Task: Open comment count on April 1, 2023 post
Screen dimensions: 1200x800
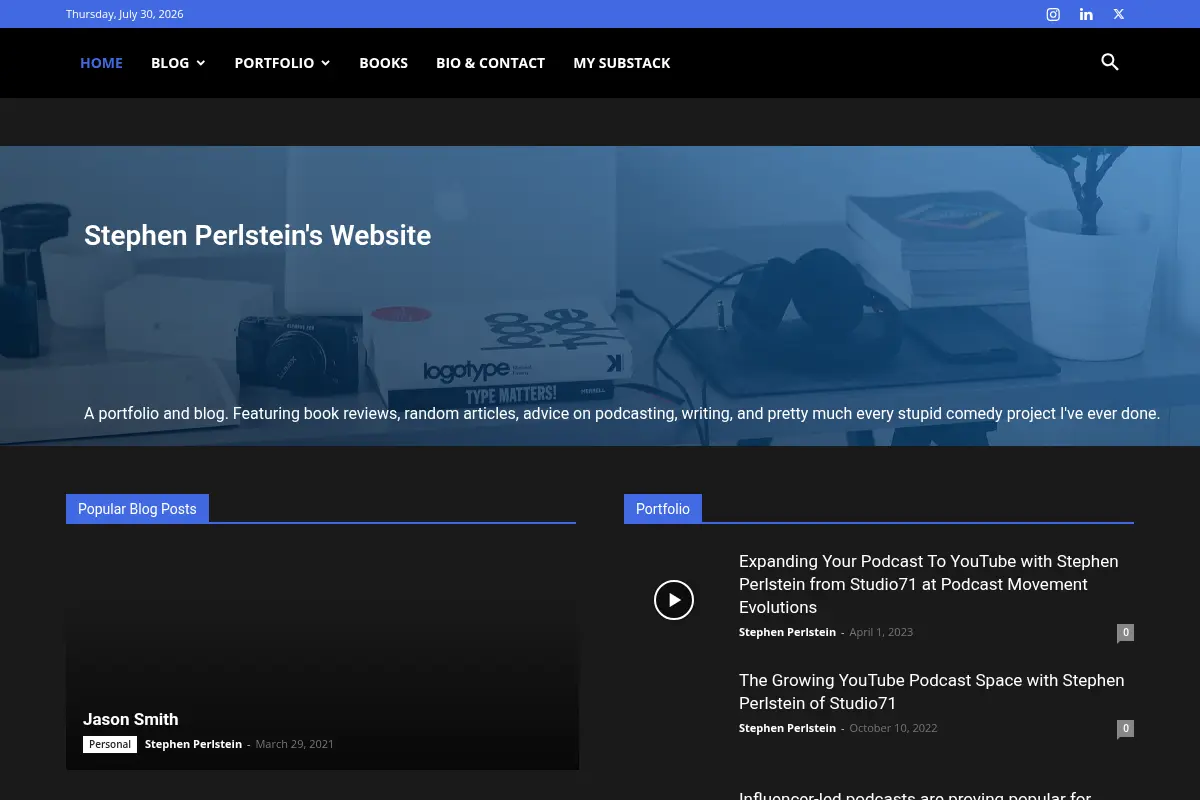Action: [x=1125, y=632]
